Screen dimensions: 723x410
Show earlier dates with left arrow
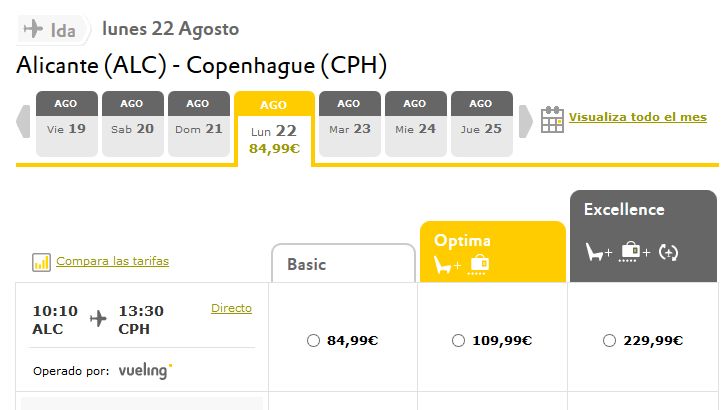(x=23, y=122)
